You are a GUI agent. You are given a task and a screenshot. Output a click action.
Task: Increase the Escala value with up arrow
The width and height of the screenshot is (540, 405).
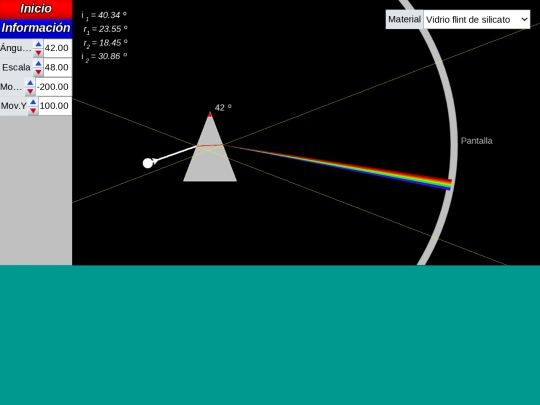click(x=38, y=63)
